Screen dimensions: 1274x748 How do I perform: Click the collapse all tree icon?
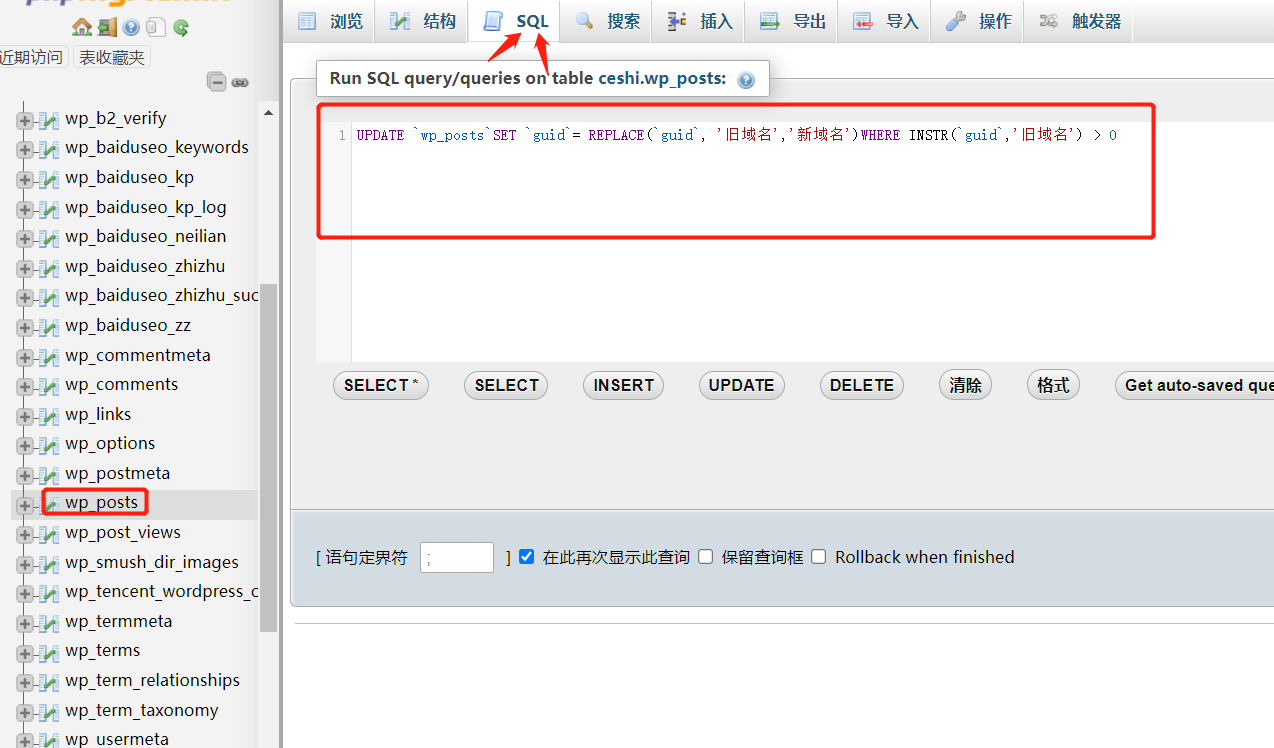pos(216,82)
